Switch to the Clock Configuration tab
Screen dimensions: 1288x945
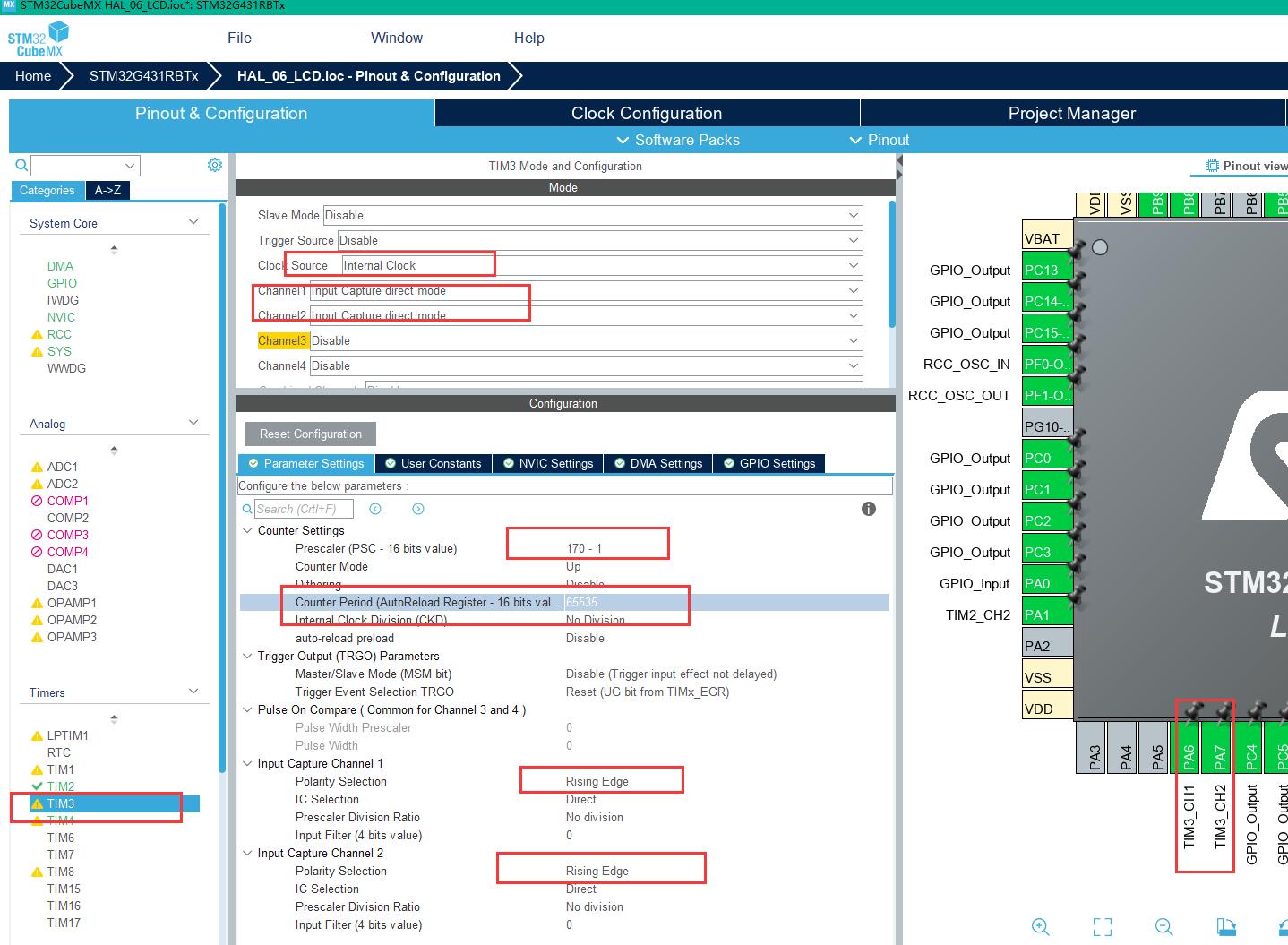647,113
